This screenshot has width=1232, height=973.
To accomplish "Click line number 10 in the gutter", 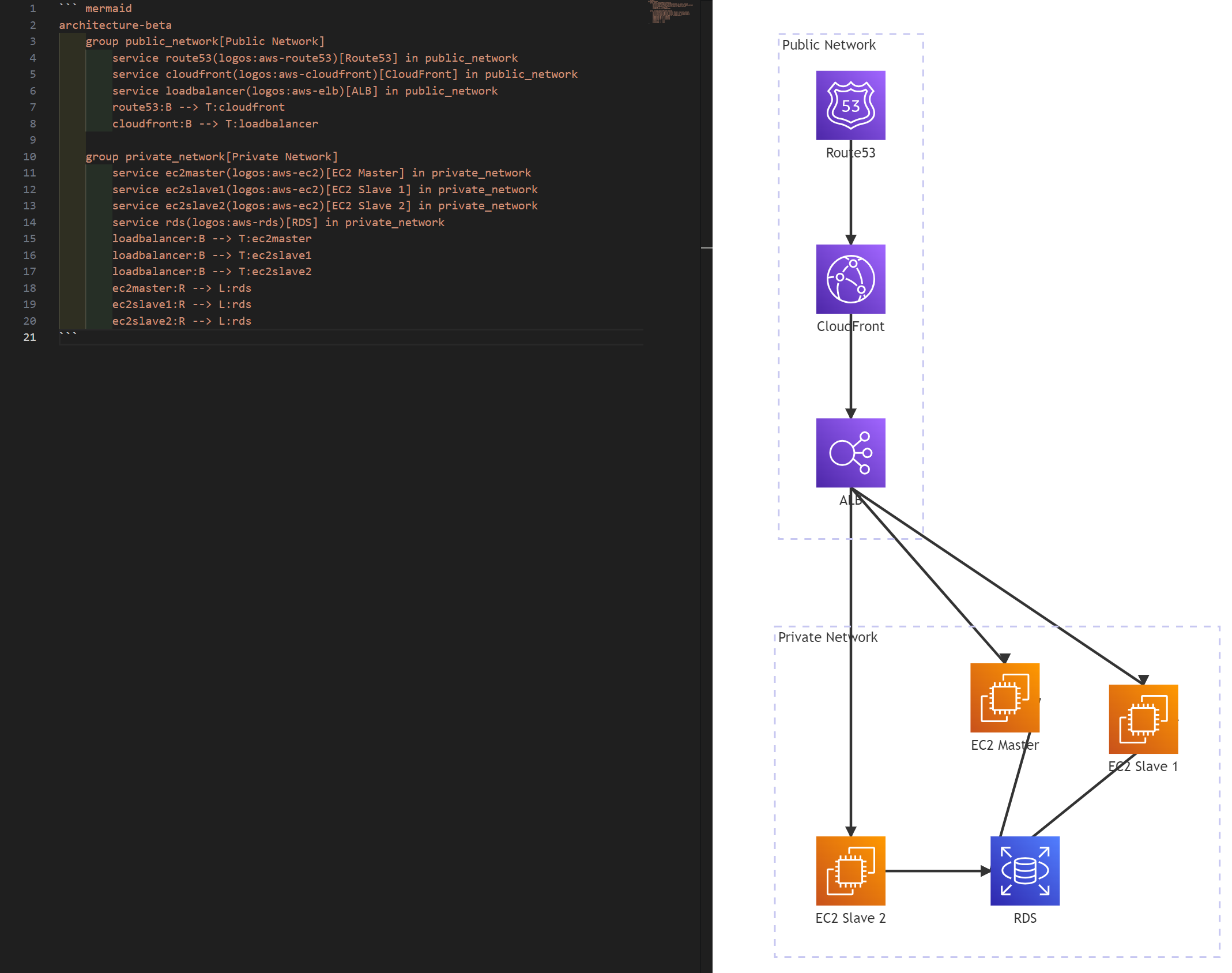I will coord(29,157).
